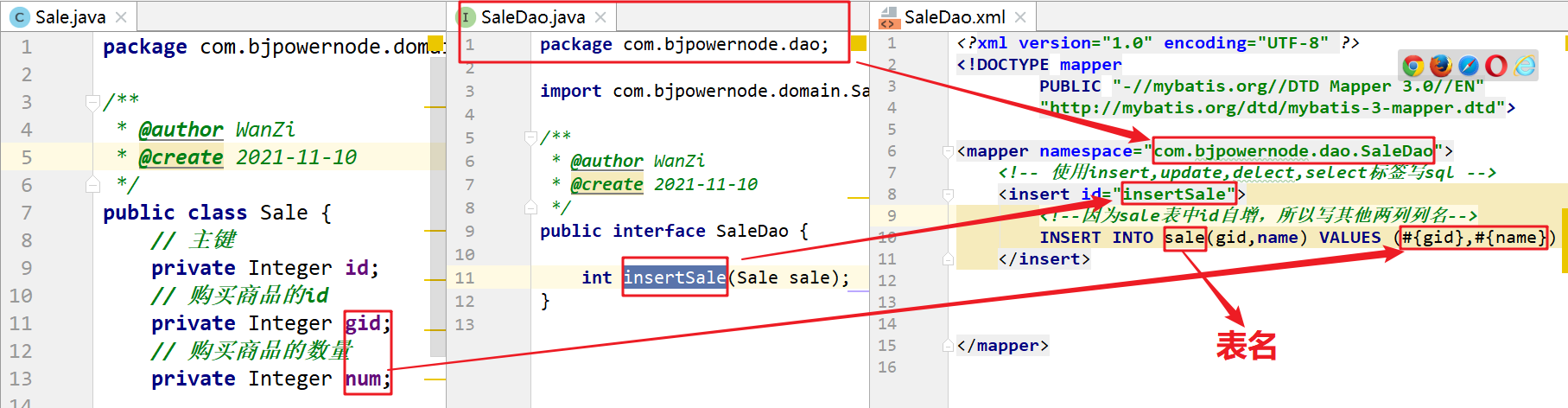Click '@author' tag in Sale.java
The height and width of the screenshot is (408, 1568).
[x=181, y=130]
